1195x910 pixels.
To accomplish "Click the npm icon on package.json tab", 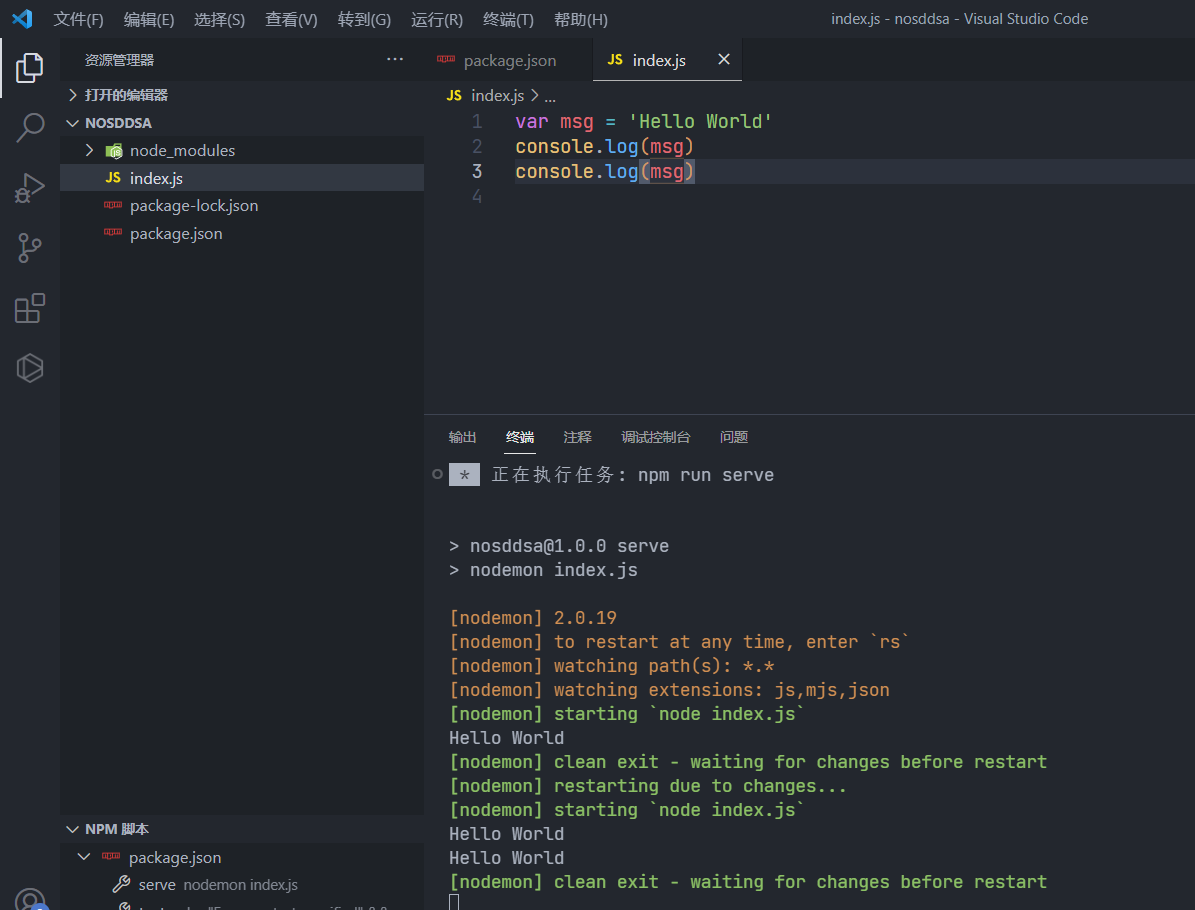I will pyautogui.click(x=446, y=59).
